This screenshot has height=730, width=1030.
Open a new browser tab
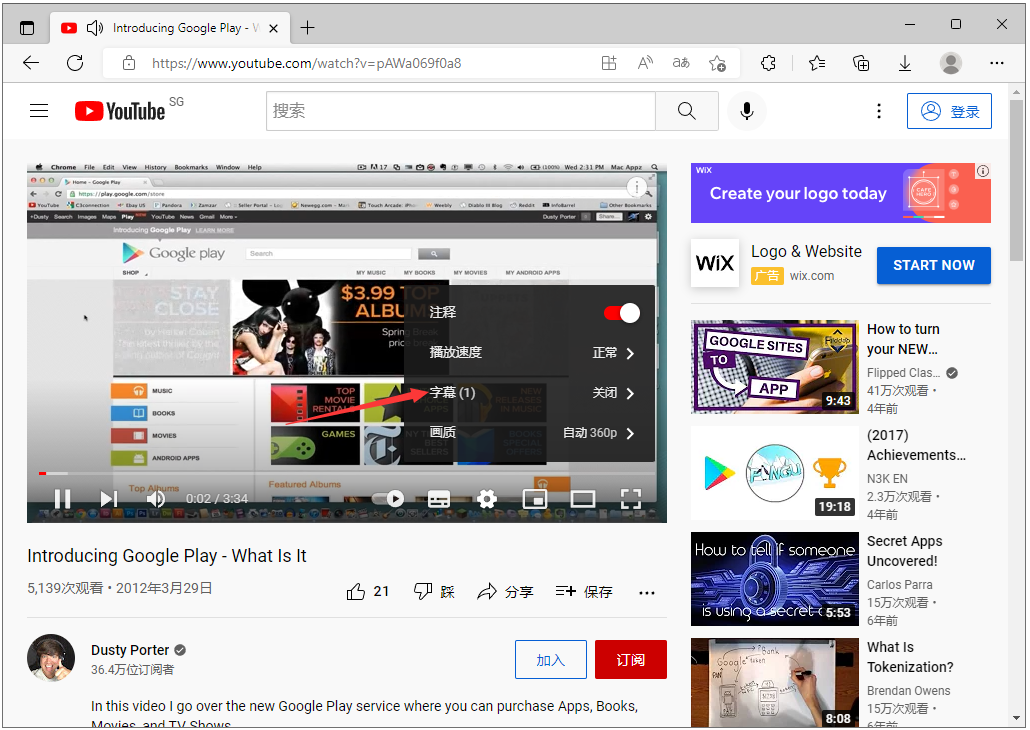(307, 28)
